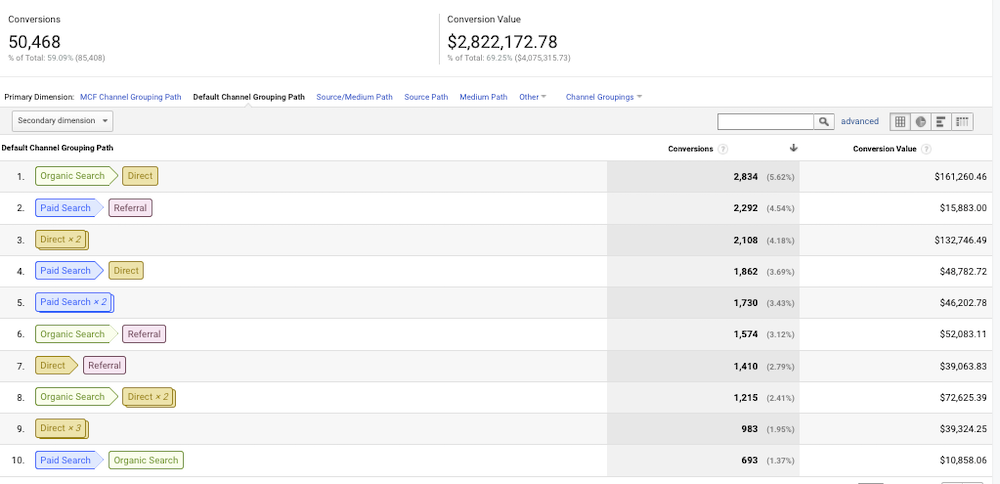Click the $161,260.46 conversion value
This screenshot has height=484, width=1000.
[960, 177]
